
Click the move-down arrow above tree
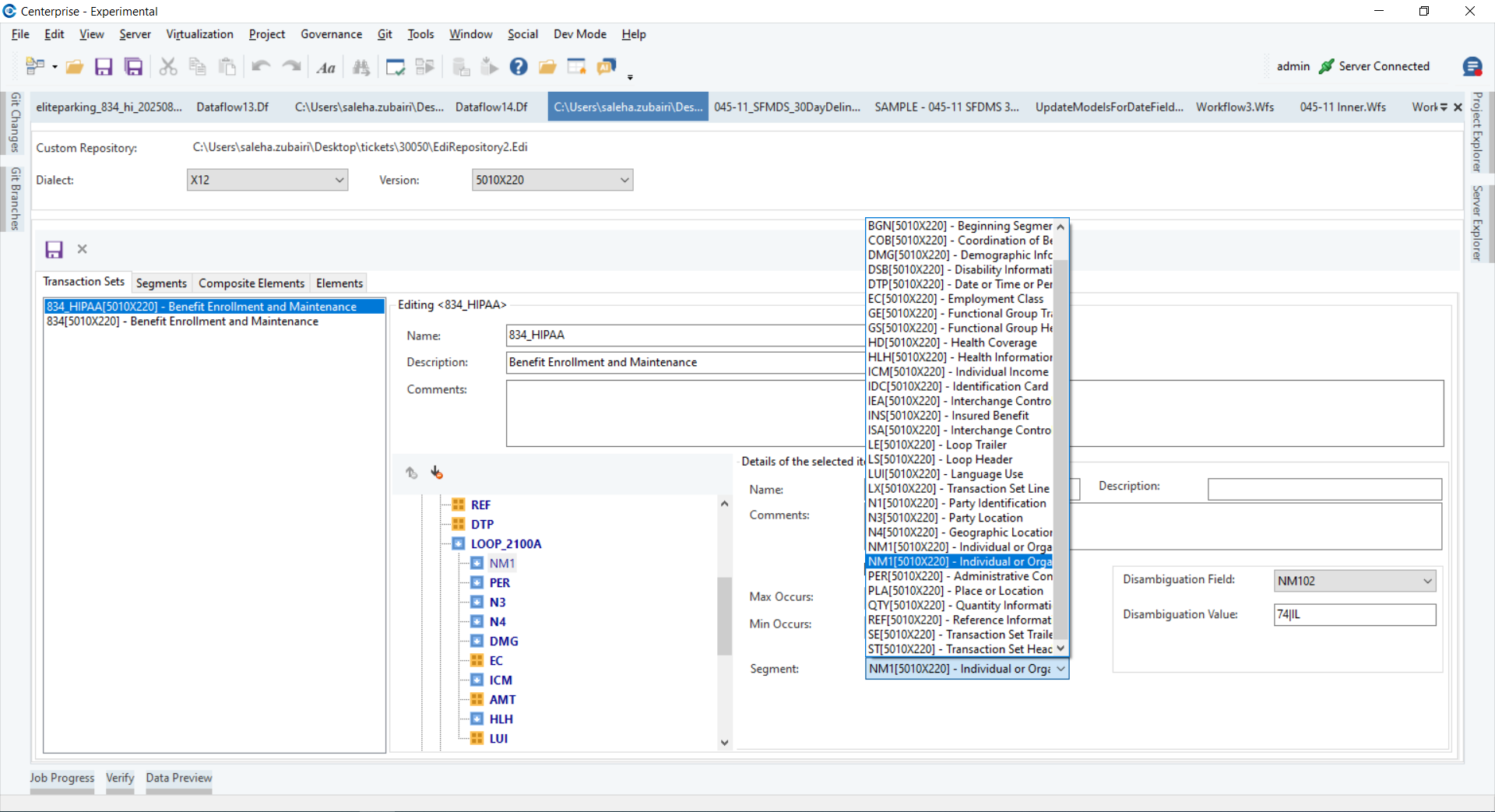coord(437,473)
